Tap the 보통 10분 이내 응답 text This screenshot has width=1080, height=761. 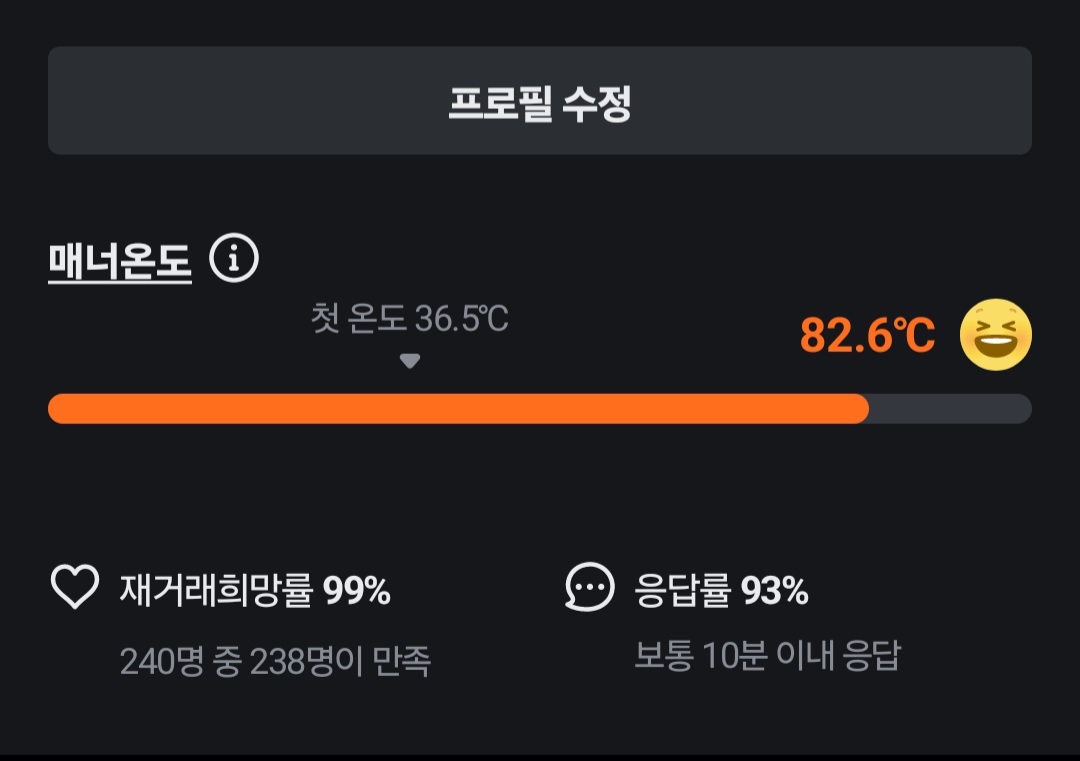click(x=767, y=656)
